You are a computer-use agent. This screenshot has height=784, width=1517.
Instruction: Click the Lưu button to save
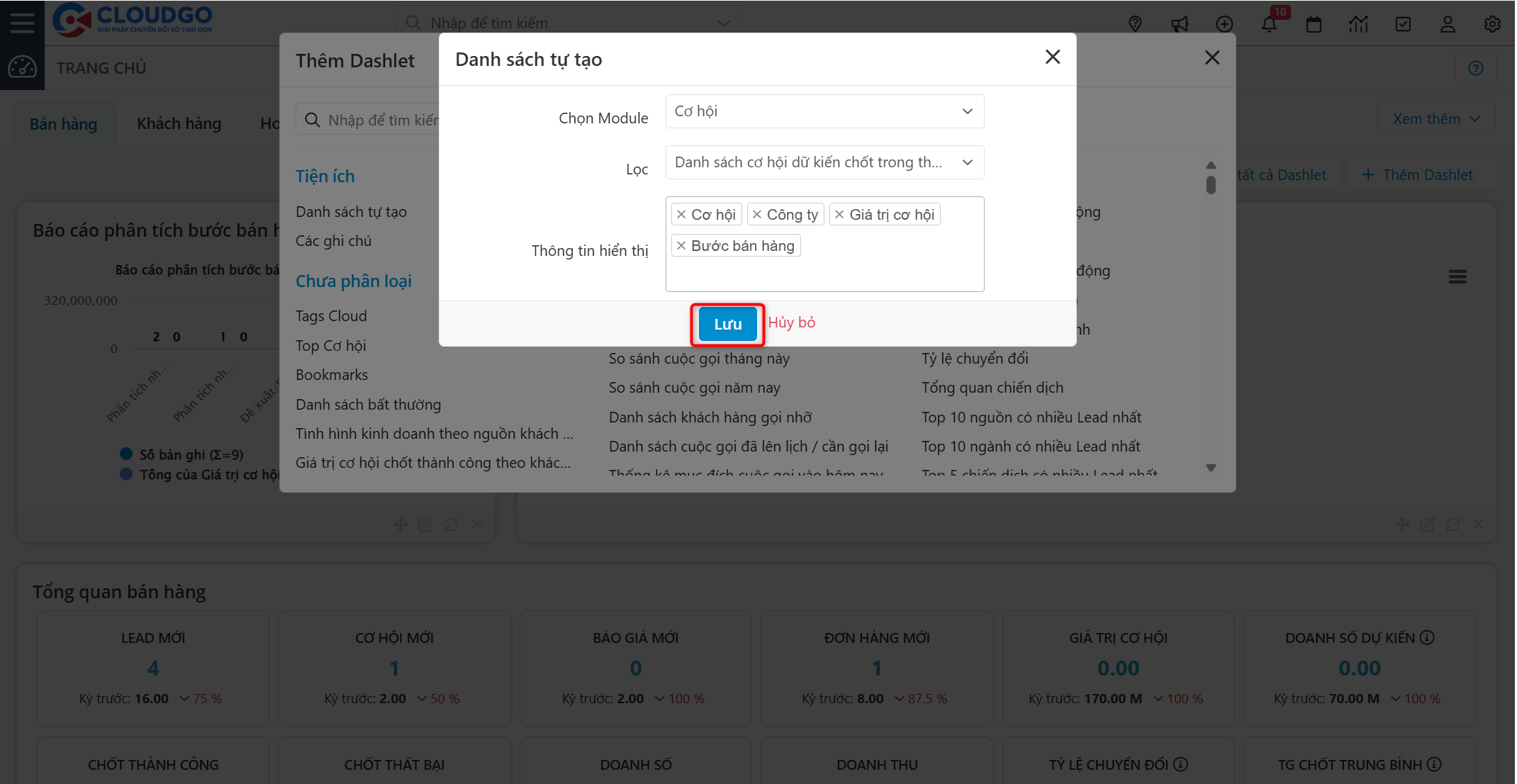point(727,323)
